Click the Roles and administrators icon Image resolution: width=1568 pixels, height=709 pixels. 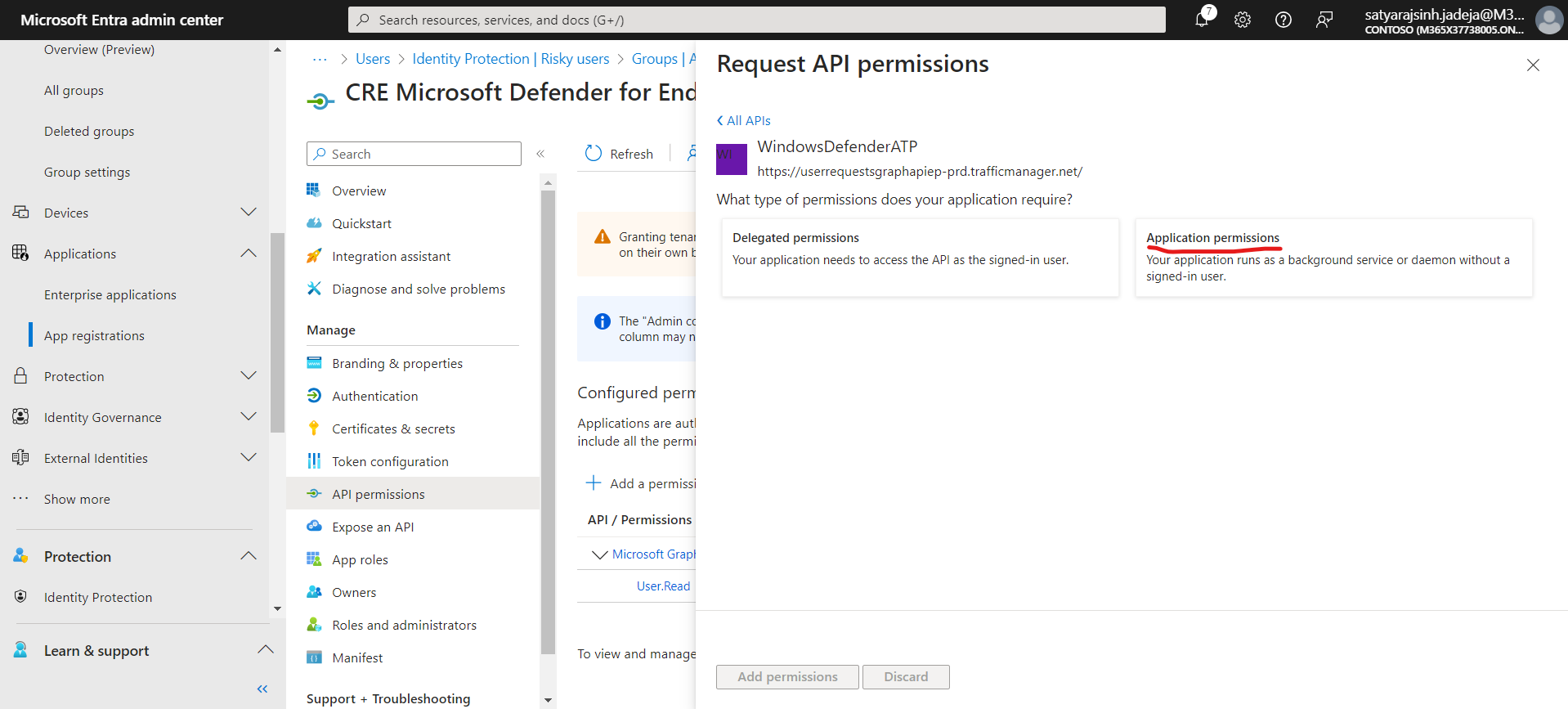pyautogui.click(x=314, y=625)
